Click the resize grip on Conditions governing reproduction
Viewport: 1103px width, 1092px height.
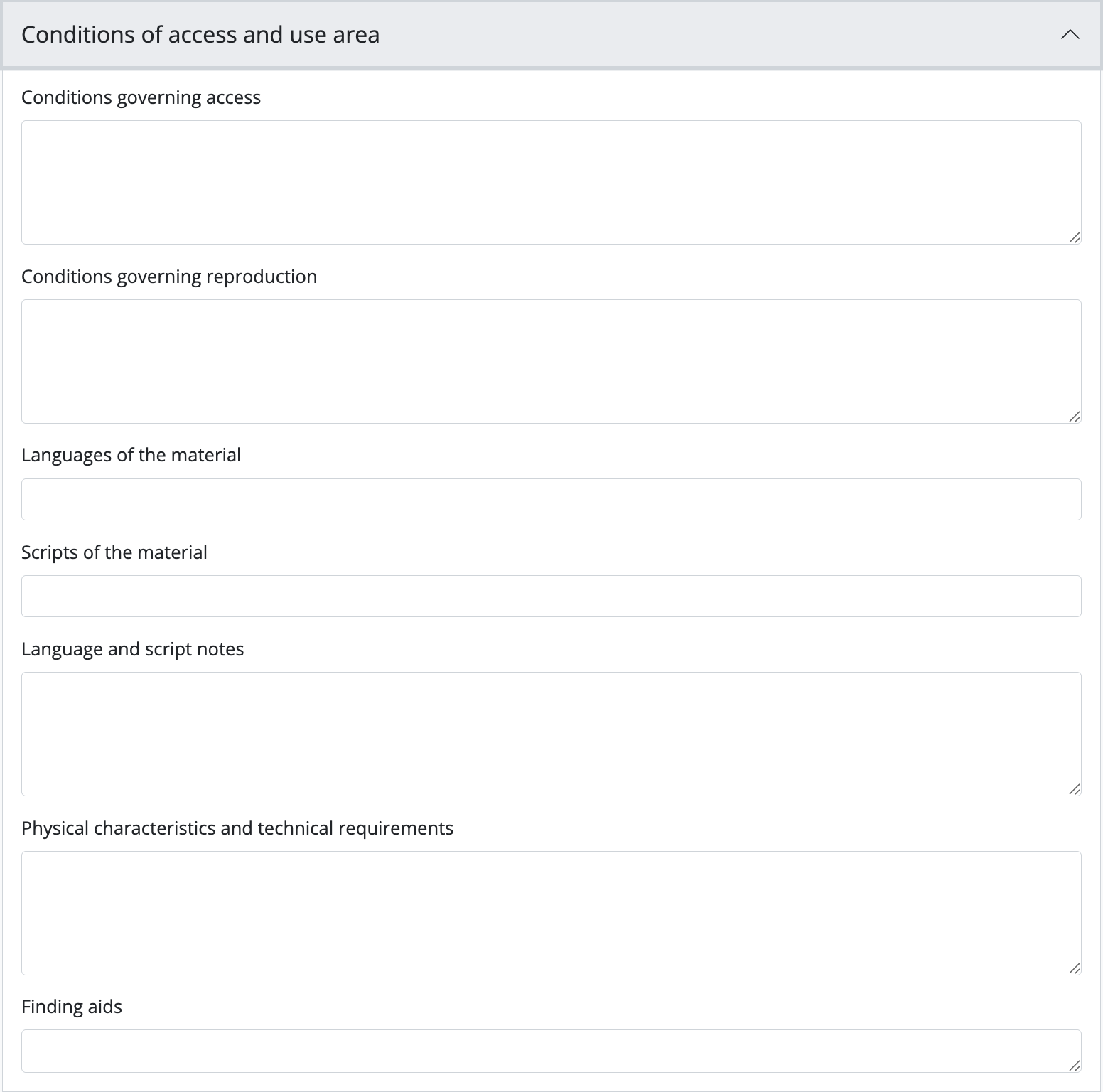(1075, 417)
